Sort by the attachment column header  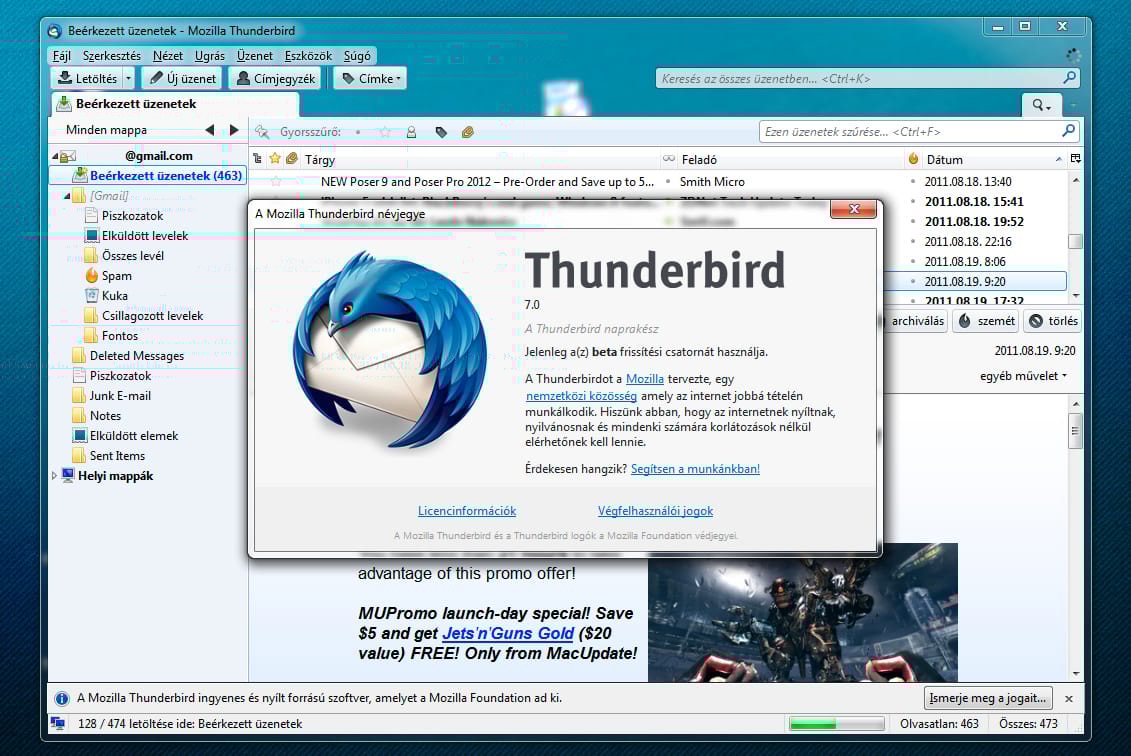tap(291, 159)
